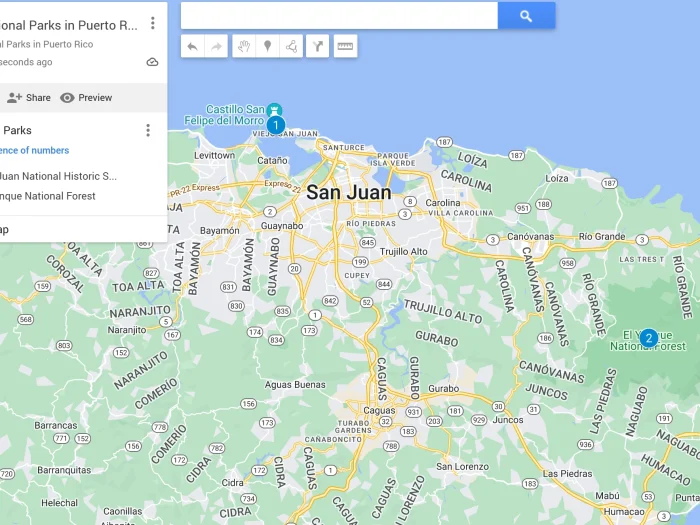The height and width of the screenshot is (525, 700).
Task: Click the search input field
Action: click(339, 16)
